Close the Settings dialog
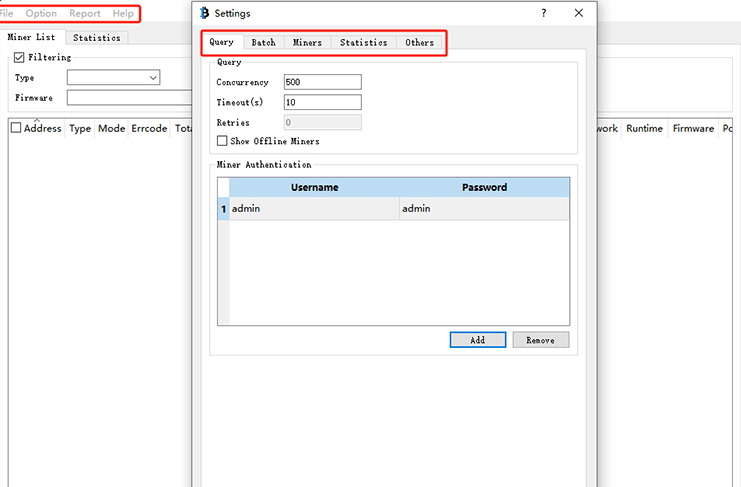741x487 pixels. pos(578,13)
